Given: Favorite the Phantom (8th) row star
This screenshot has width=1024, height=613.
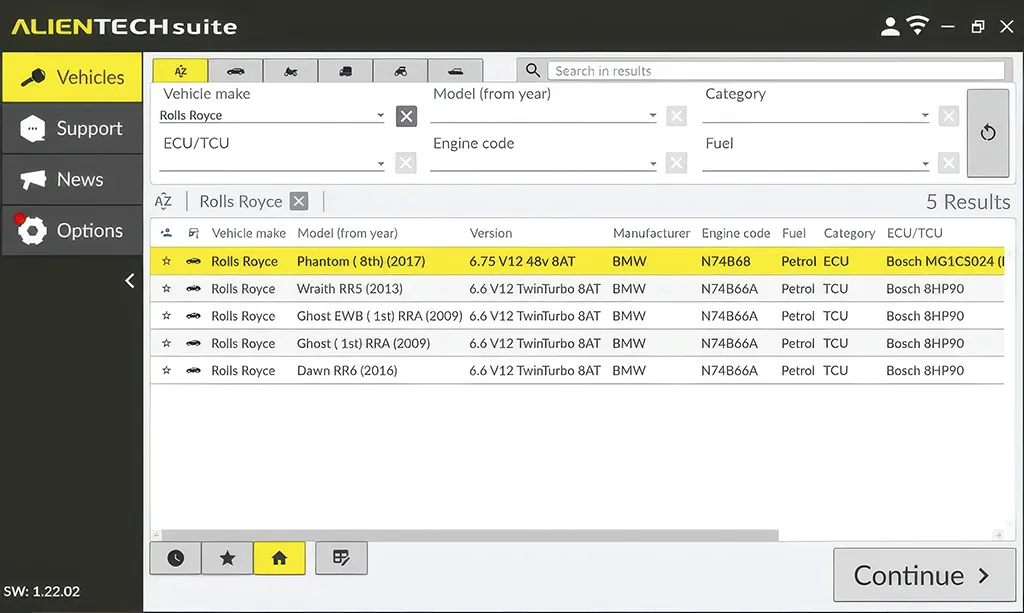Looking at the screenshot, I should [x=167, y=262].
